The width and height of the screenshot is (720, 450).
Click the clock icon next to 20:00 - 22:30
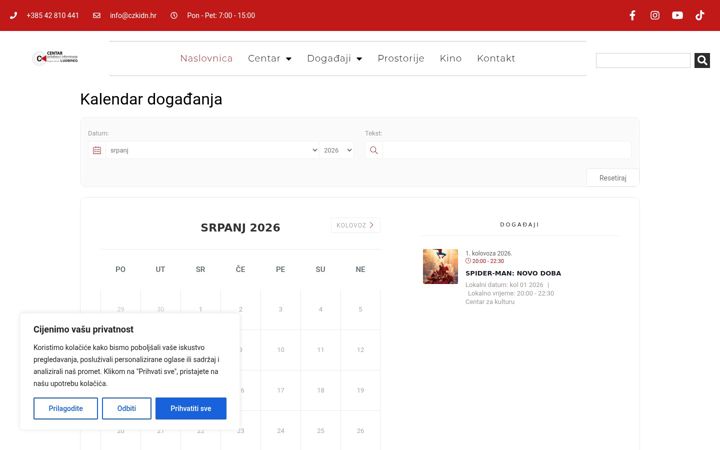point(468,261)
